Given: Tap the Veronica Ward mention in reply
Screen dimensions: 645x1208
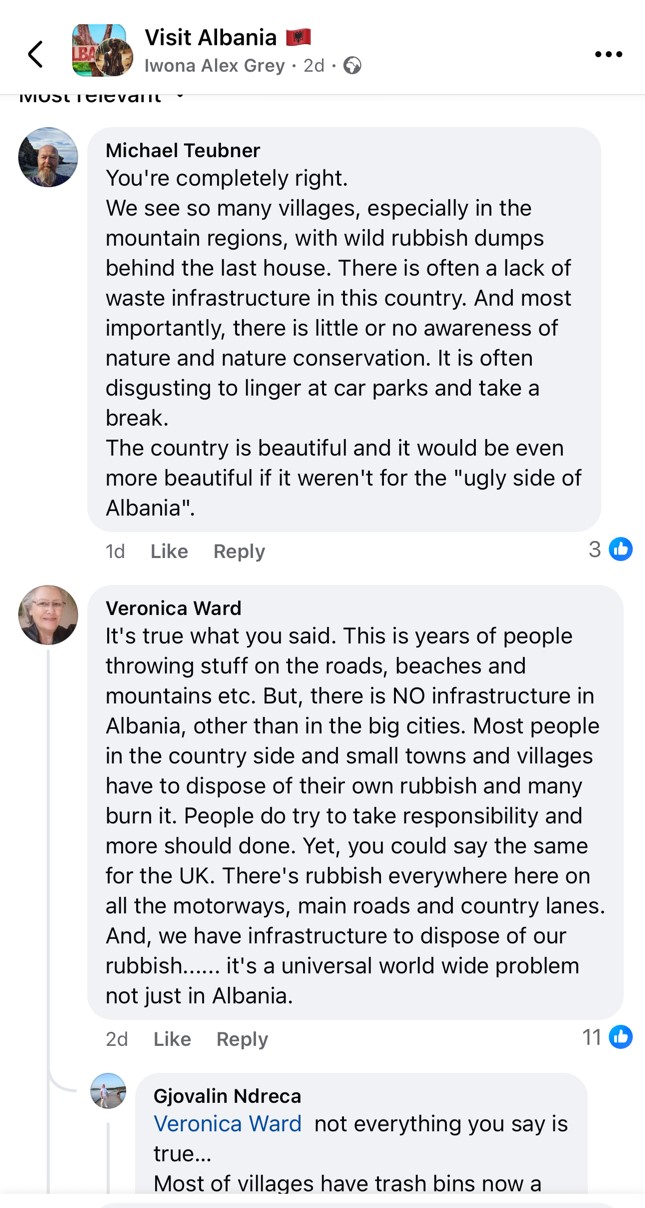Looking at the screenshot, I should [x=227, y=1124].
